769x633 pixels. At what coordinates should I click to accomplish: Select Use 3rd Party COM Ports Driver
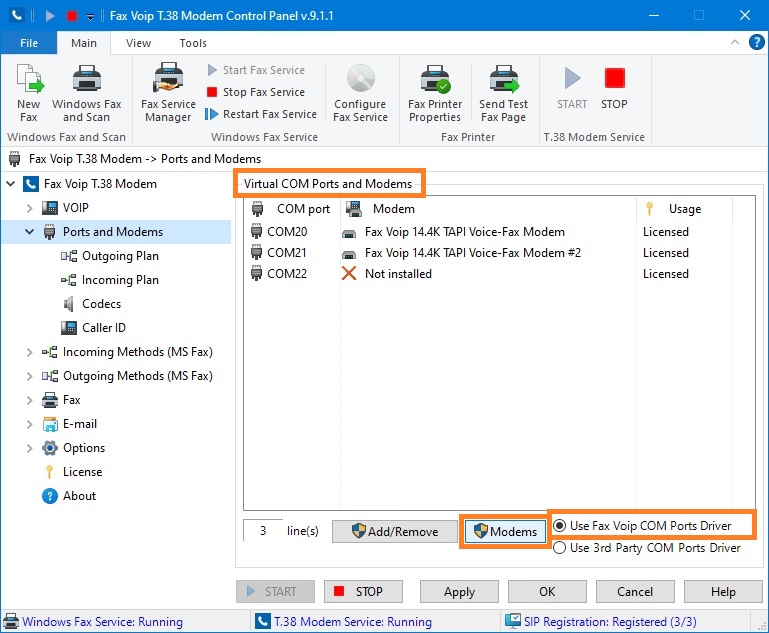(x=647, y=548)
